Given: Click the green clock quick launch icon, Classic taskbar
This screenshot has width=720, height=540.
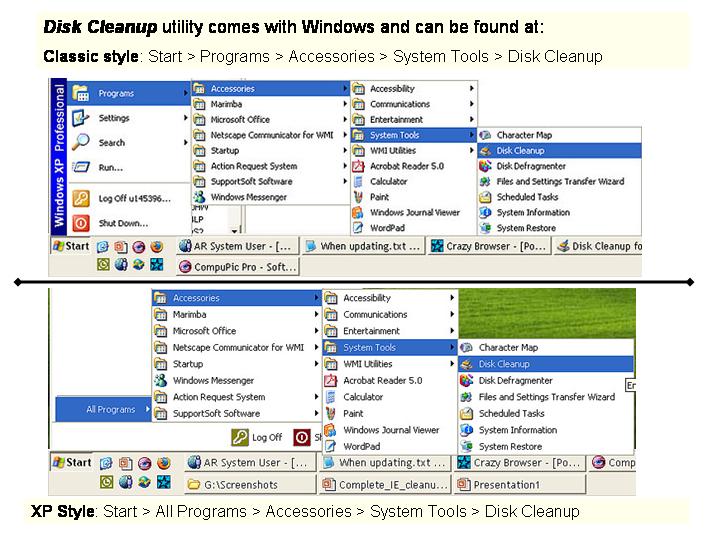Looking at the screenshot, I should 103,264.
